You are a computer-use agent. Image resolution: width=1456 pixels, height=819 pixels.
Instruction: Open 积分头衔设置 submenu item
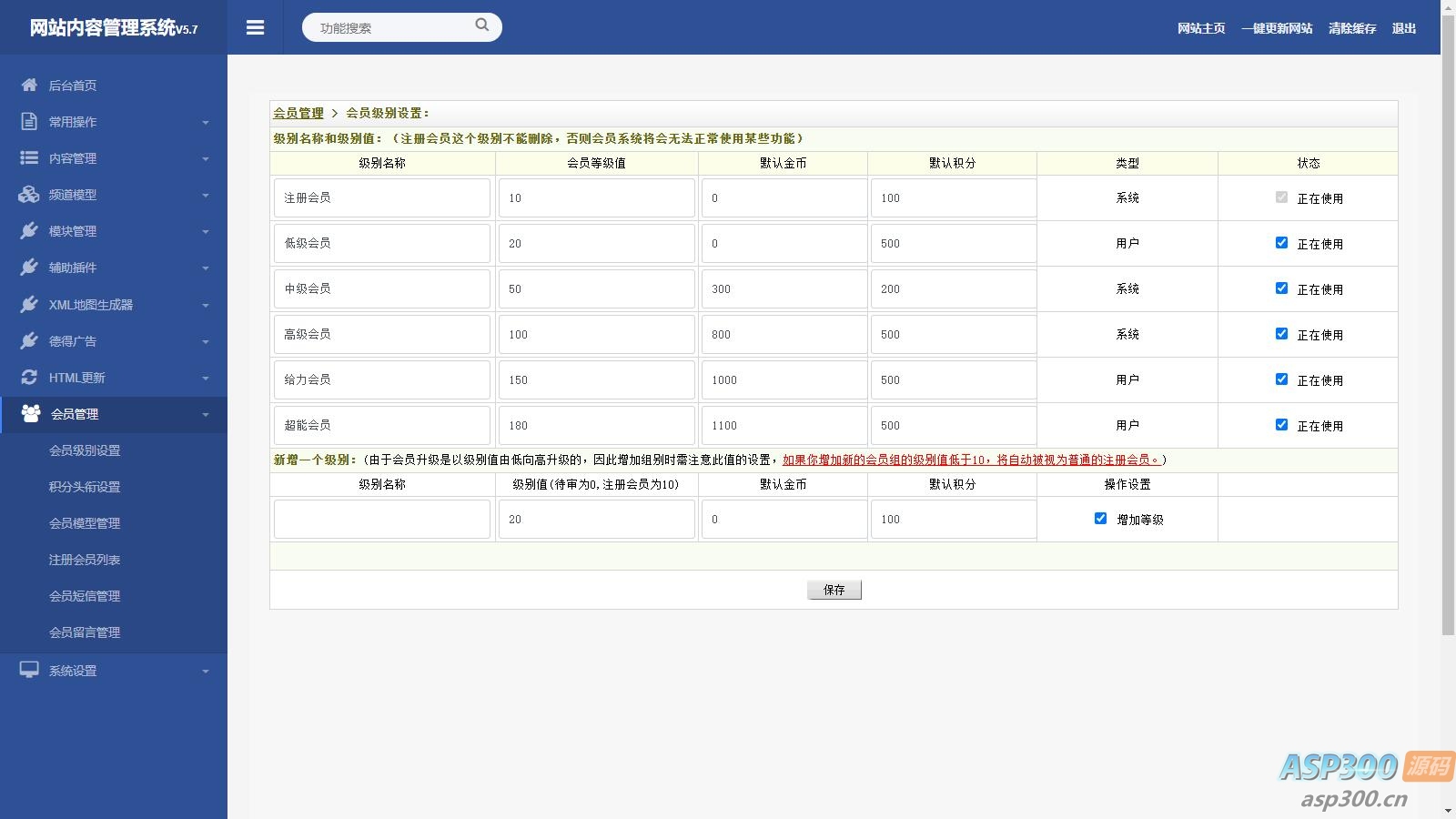point(85,487)
